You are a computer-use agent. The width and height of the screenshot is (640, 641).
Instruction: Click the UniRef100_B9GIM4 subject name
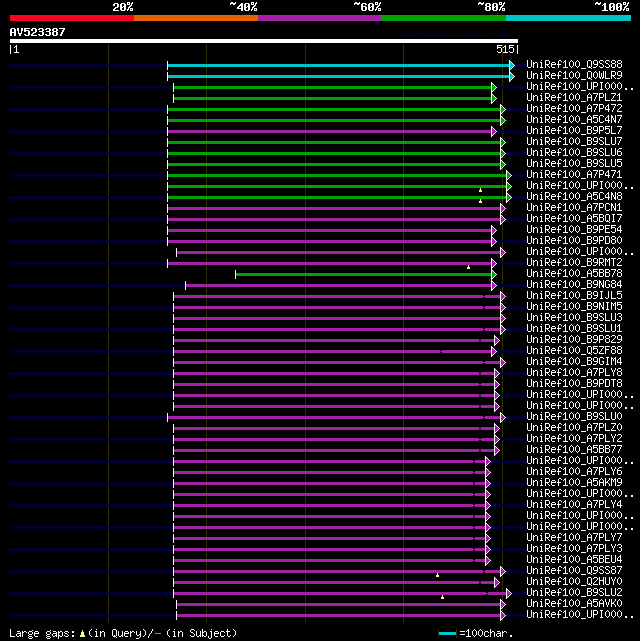574,361
